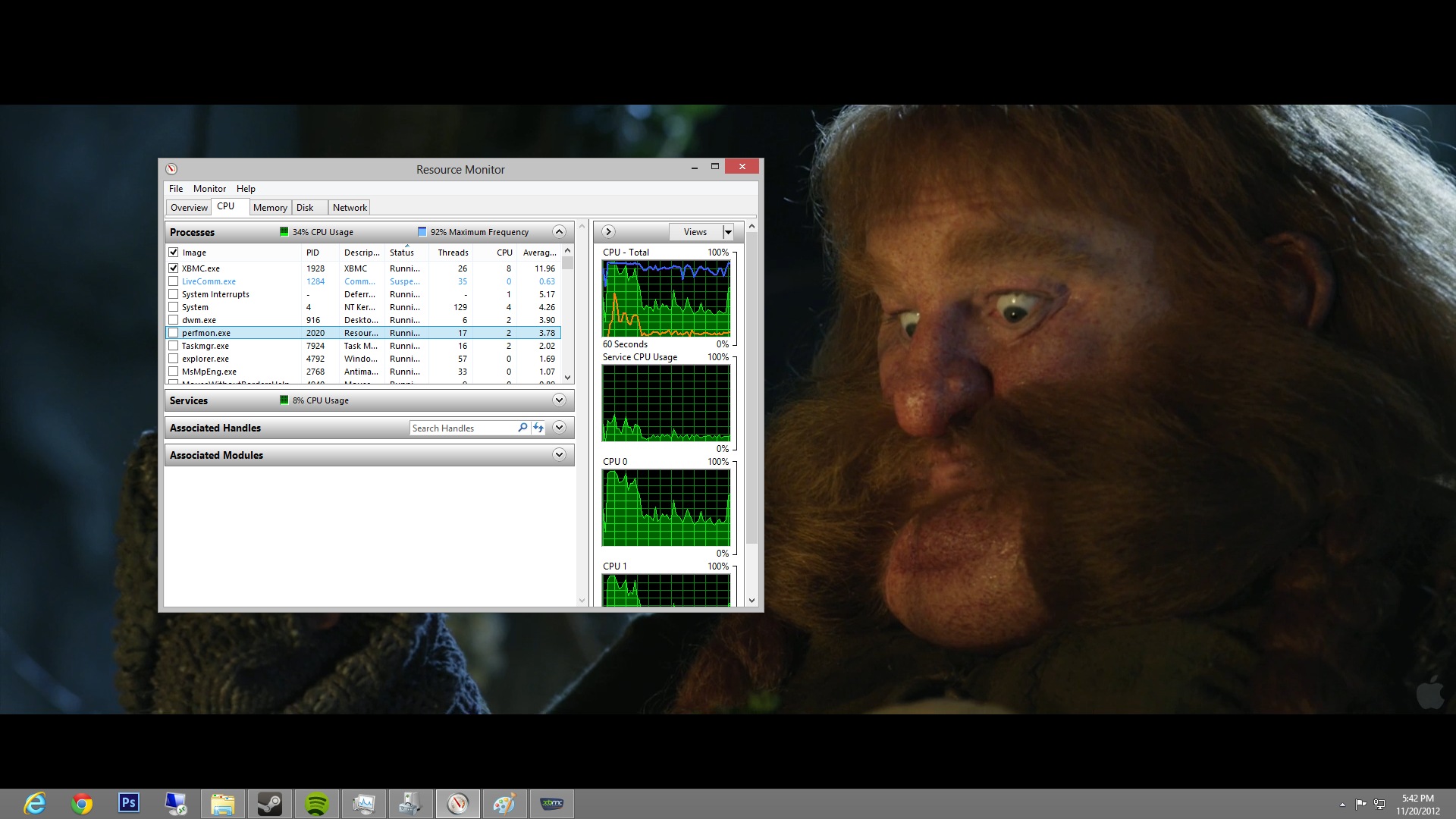The image size is (1456, 819).
Task: Check the dwm.exe process checkbox
Action: (x=174, y=320)
